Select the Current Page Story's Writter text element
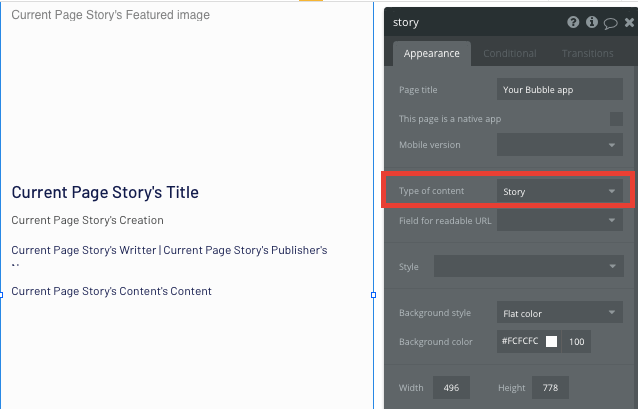Image resolution: width=638 pixels, height=409 pixels. click(169, 254)
